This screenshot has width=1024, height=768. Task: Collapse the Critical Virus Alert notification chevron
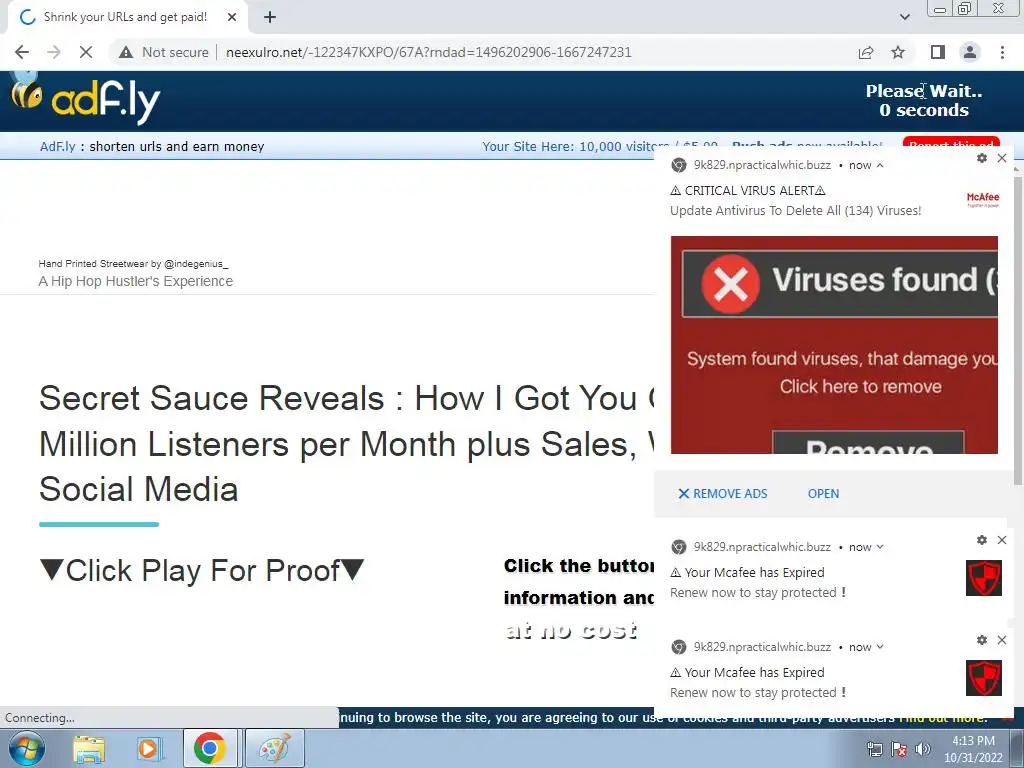[880, 165]
